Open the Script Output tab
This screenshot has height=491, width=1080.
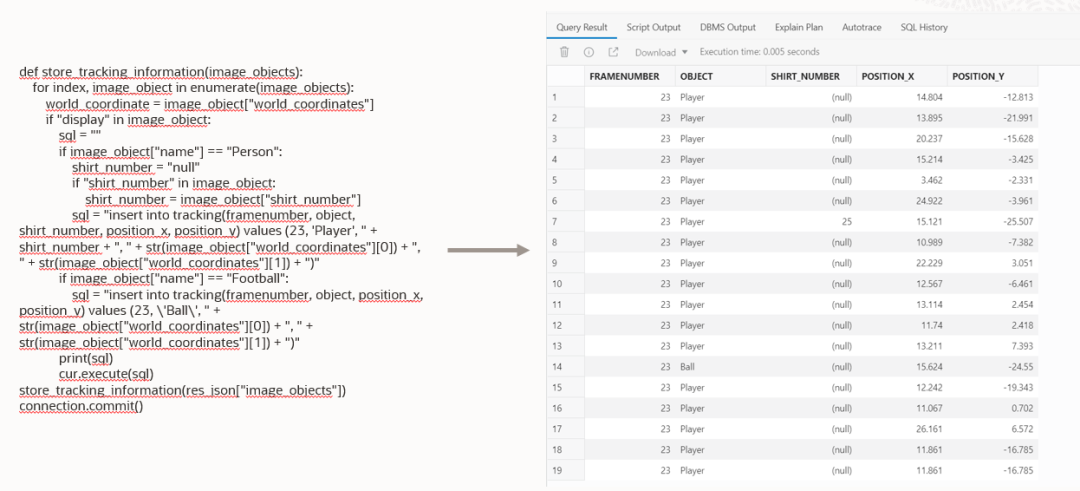point(653,27)
